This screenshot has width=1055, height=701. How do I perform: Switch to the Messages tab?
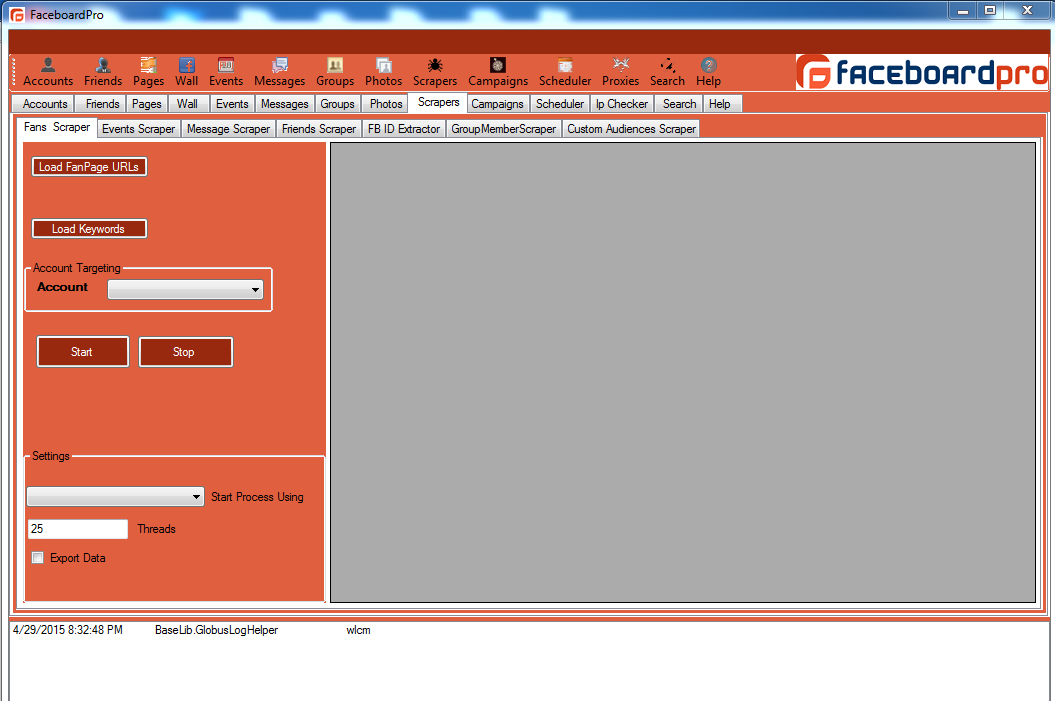click(285, 104)
